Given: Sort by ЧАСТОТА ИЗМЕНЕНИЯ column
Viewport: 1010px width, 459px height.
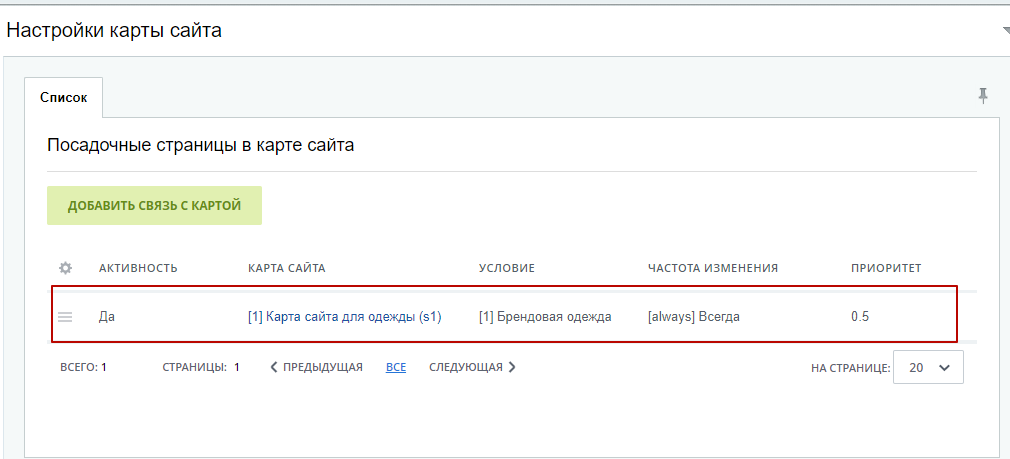Looking at the screenshot, I should click(x=713, y=268).
